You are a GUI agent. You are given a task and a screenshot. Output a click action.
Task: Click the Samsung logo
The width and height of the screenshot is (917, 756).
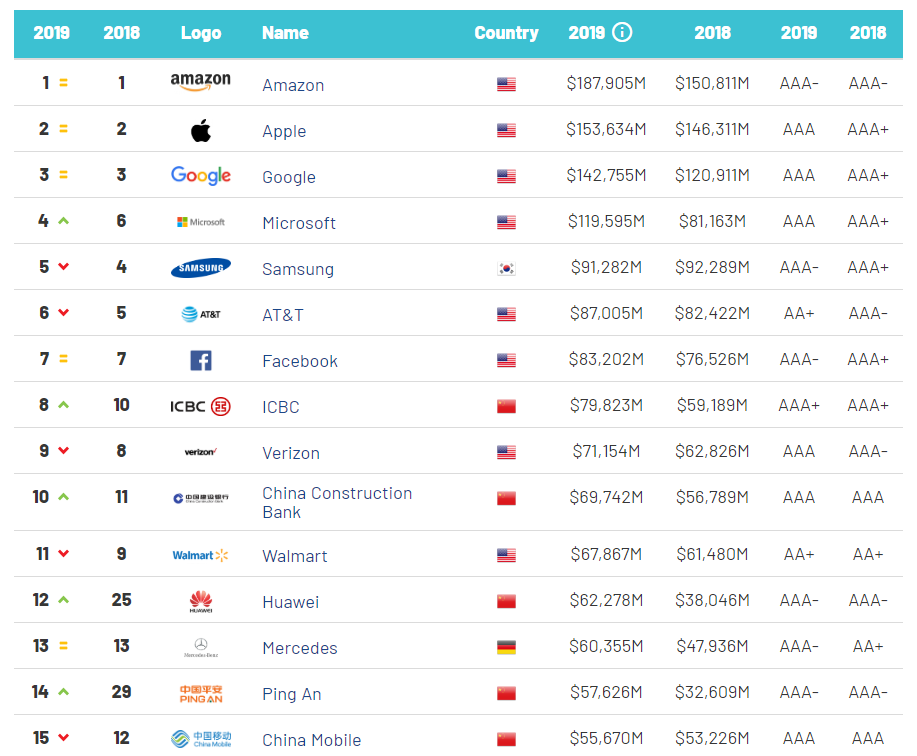tap(201, 268)
